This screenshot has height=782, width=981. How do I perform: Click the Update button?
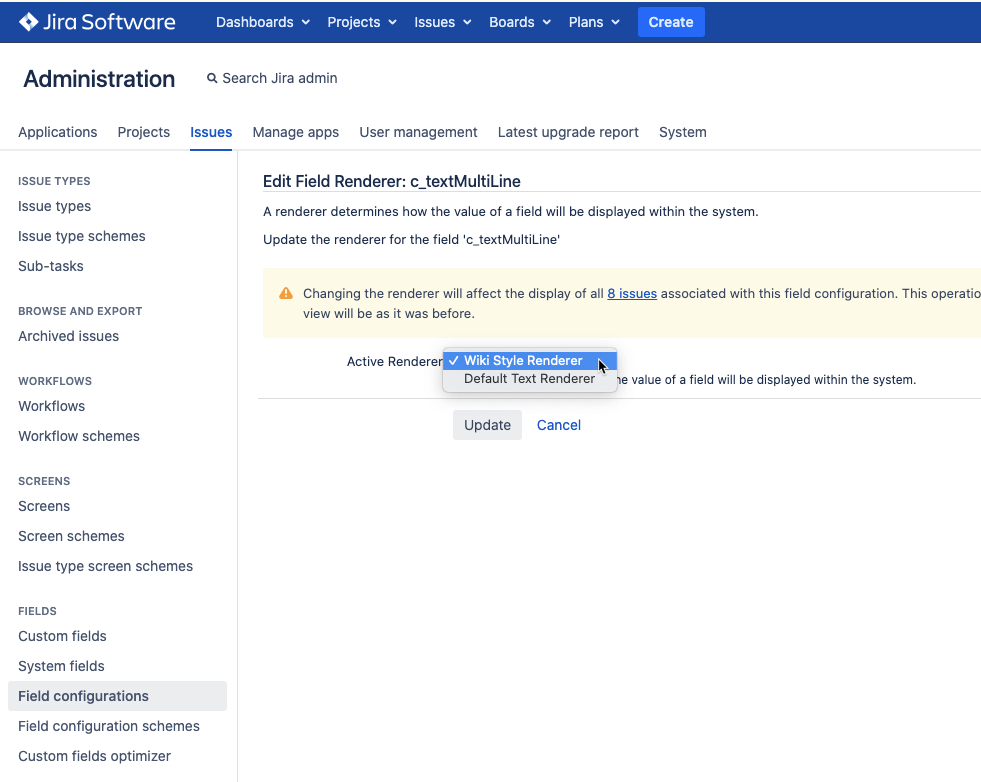[487, 425]
